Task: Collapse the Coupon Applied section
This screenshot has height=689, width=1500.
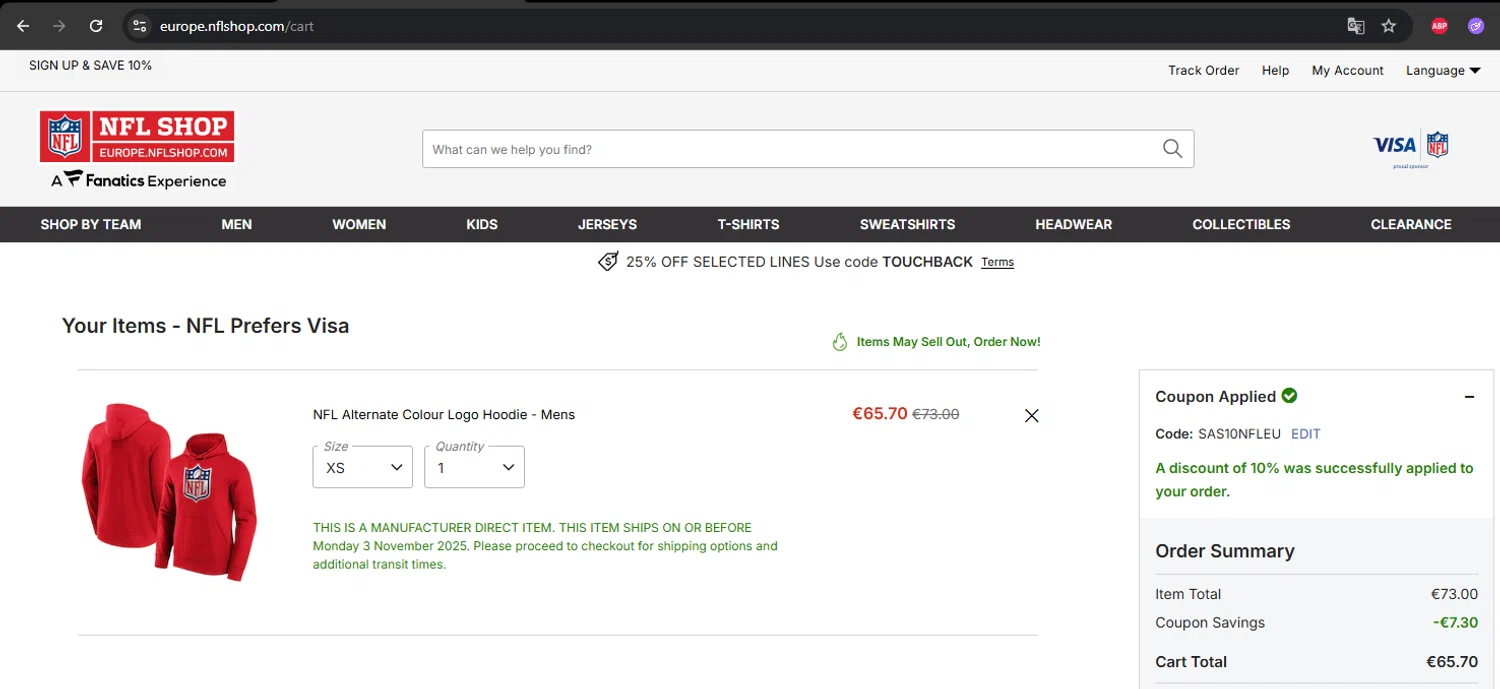Action: coord(1469,397)
